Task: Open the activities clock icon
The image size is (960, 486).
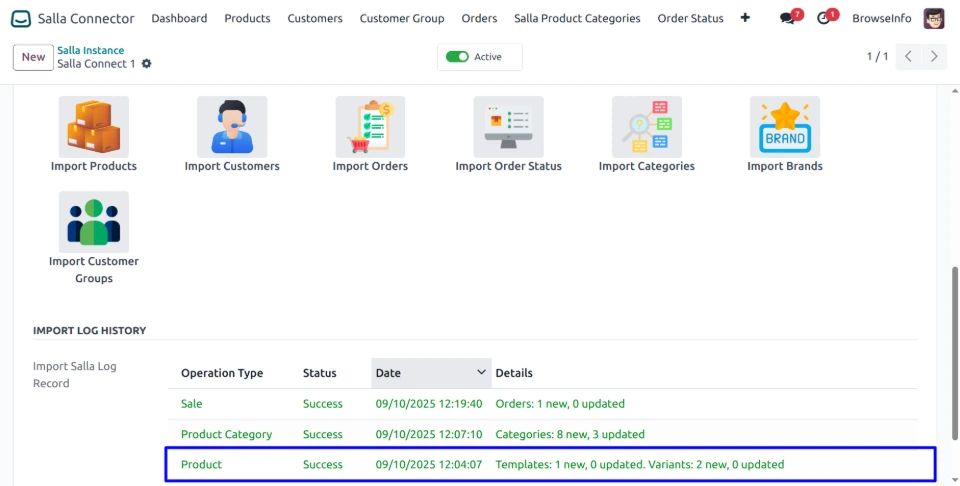Action: pyautogui.click(x=824, y=18)
